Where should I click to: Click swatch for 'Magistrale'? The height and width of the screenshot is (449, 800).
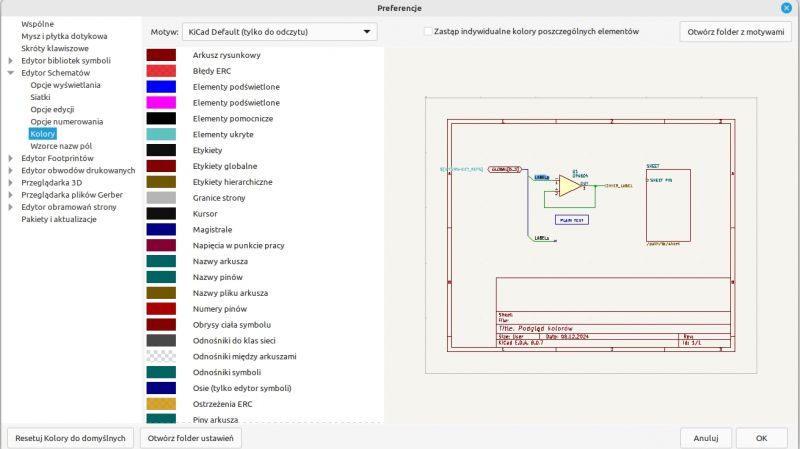pos(161,229)
